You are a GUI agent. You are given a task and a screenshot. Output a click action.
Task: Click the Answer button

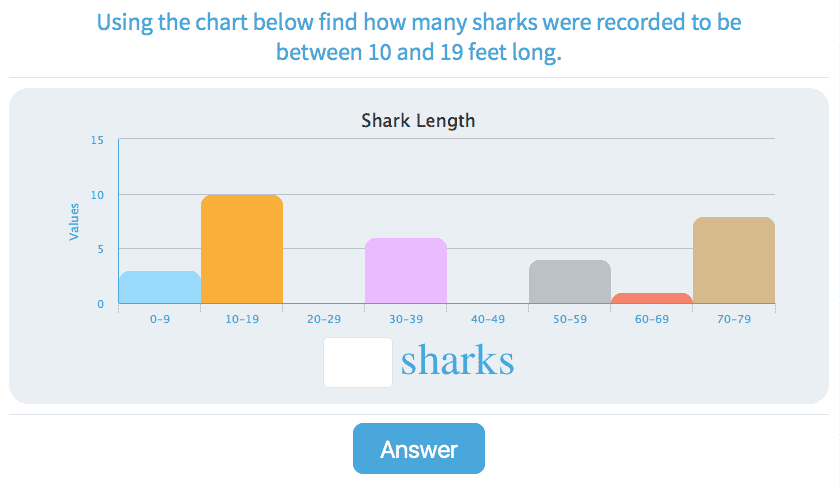pyautogui.click(x=418, y=449)
